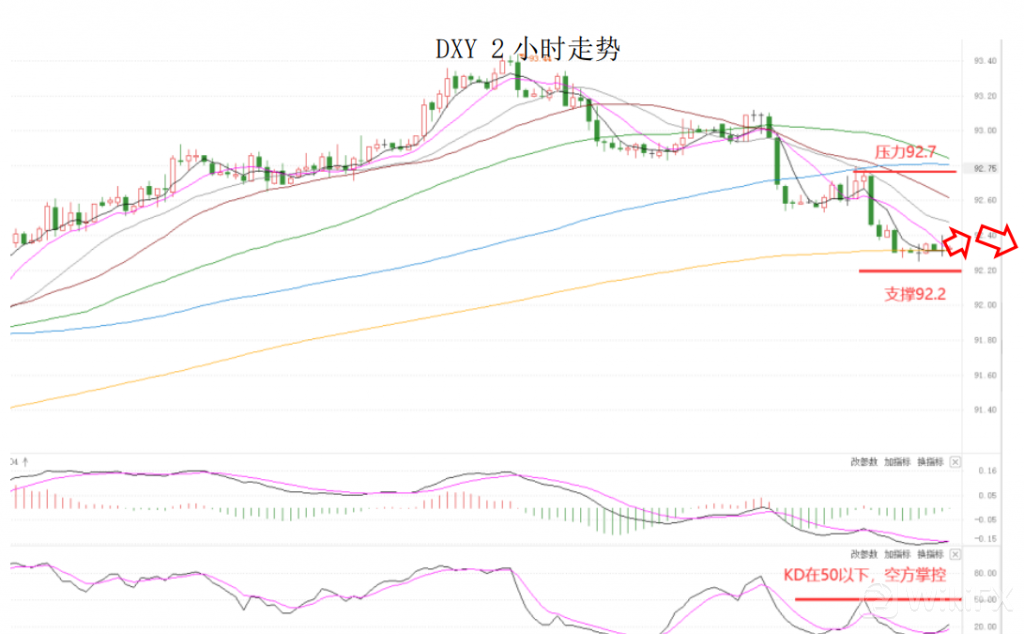The height and width of the screenshot is (634, 1024).
Task: Choose 换指标 in the KD panel
Action: coord(929,553)
